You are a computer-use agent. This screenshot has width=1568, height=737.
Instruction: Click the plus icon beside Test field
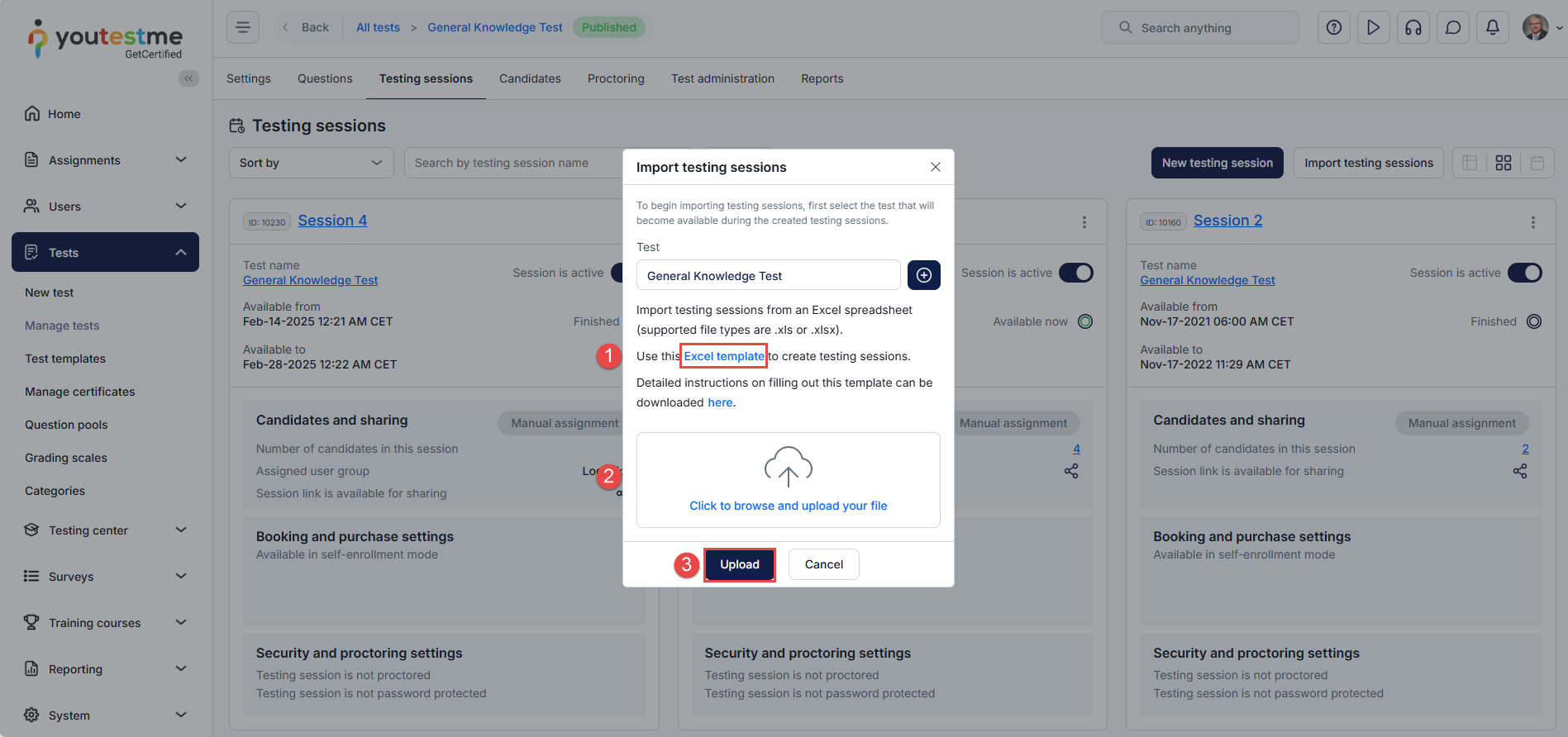[923, 275]
